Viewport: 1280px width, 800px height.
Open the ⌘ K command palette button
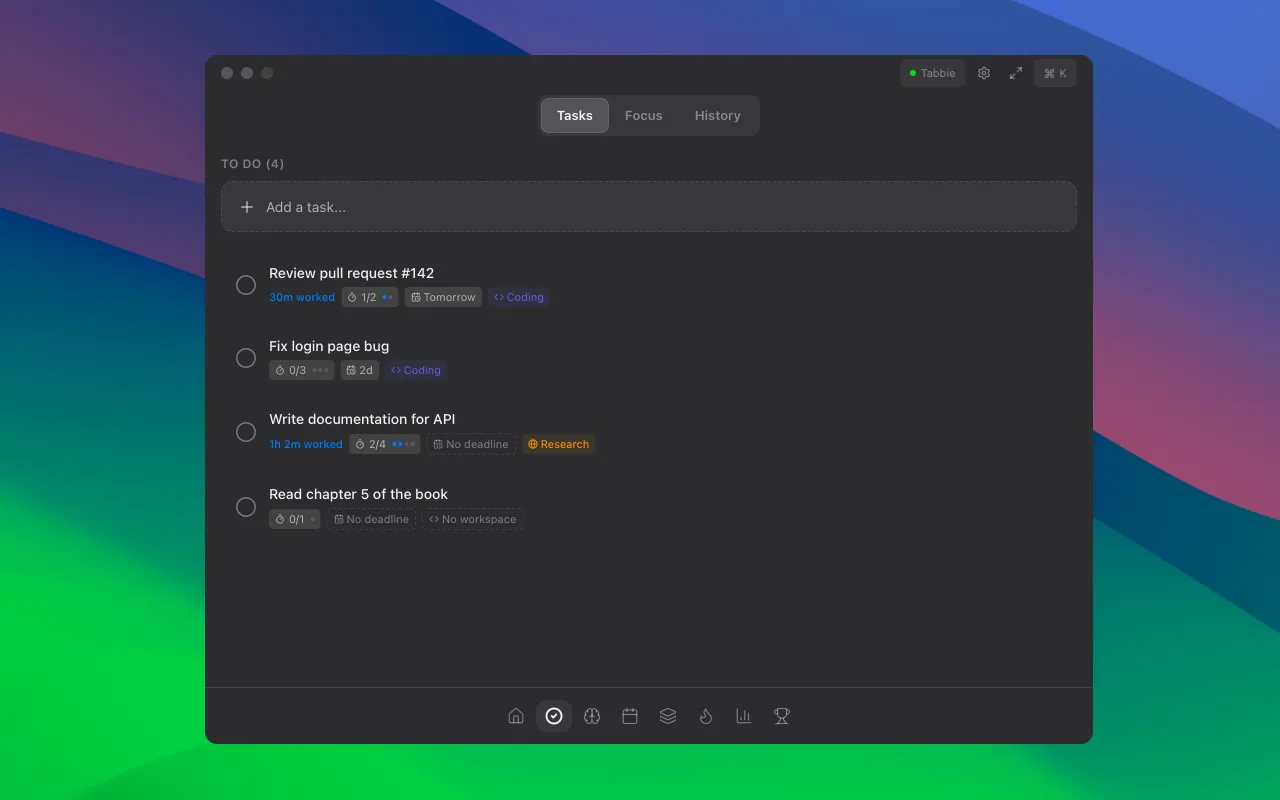click(x=1055, y=73)
